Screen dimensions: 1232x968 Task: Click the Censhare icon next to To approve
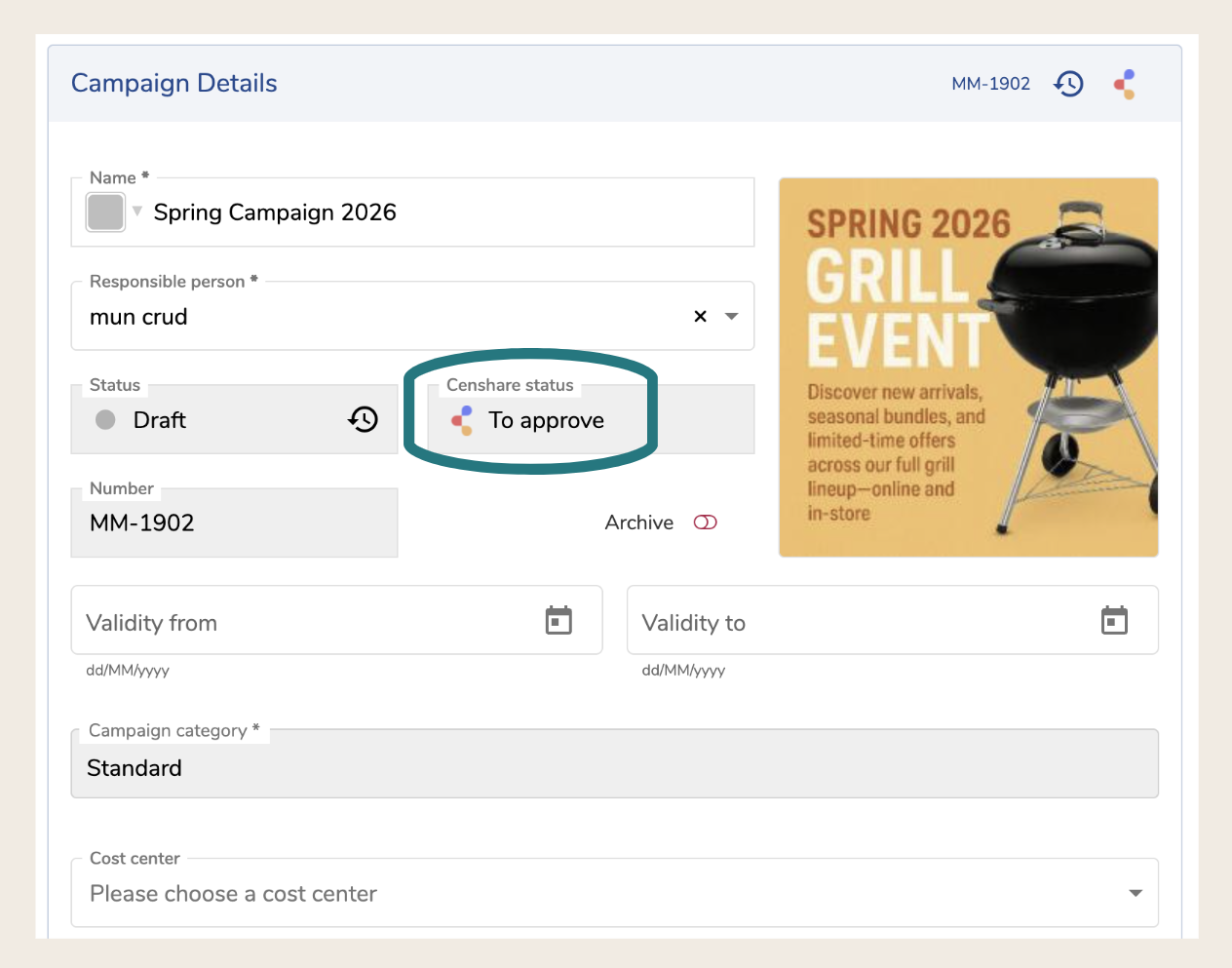pyautogui.click(x=462, y=420)
